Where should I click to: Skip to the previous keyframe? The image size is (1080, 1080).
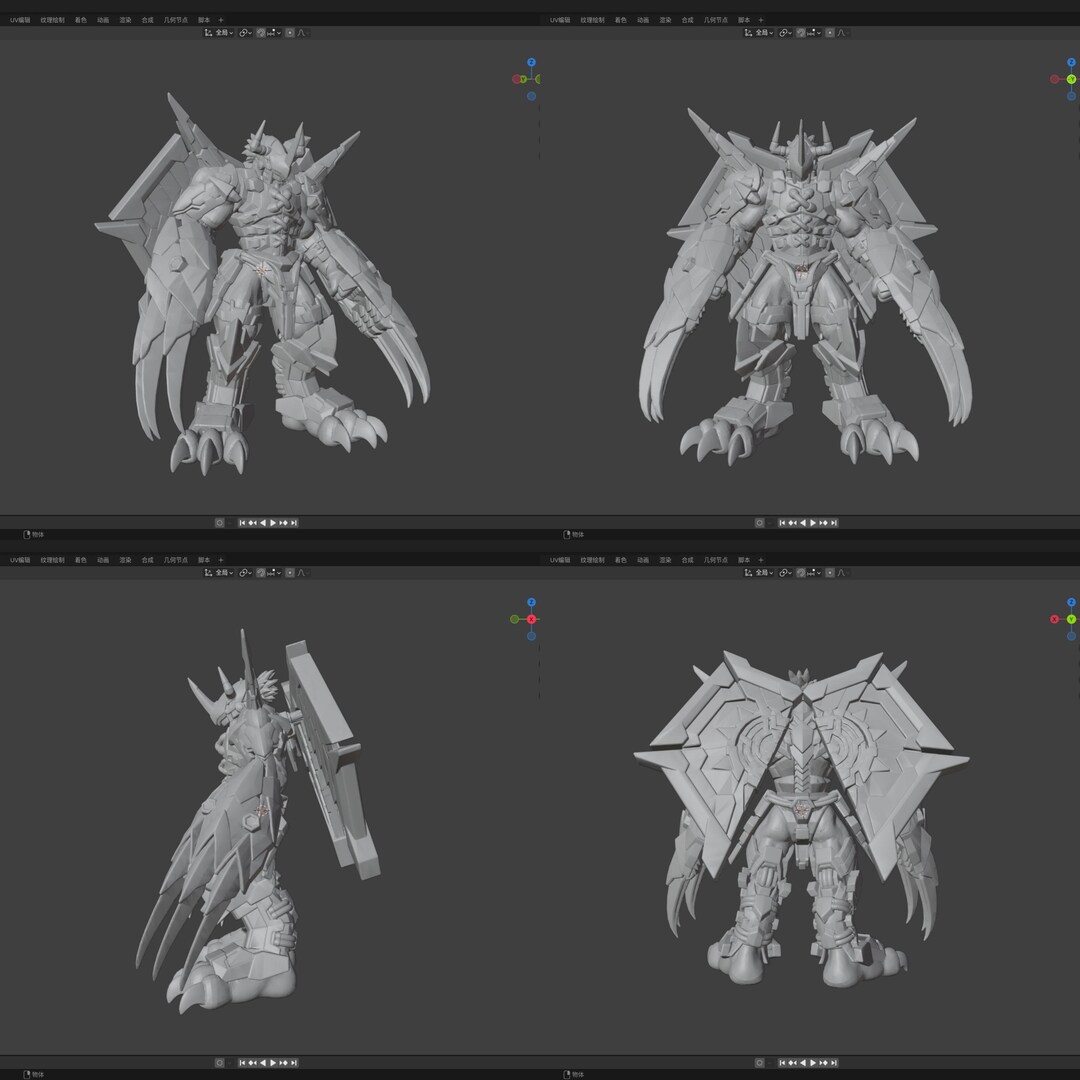tap(253, 521)
